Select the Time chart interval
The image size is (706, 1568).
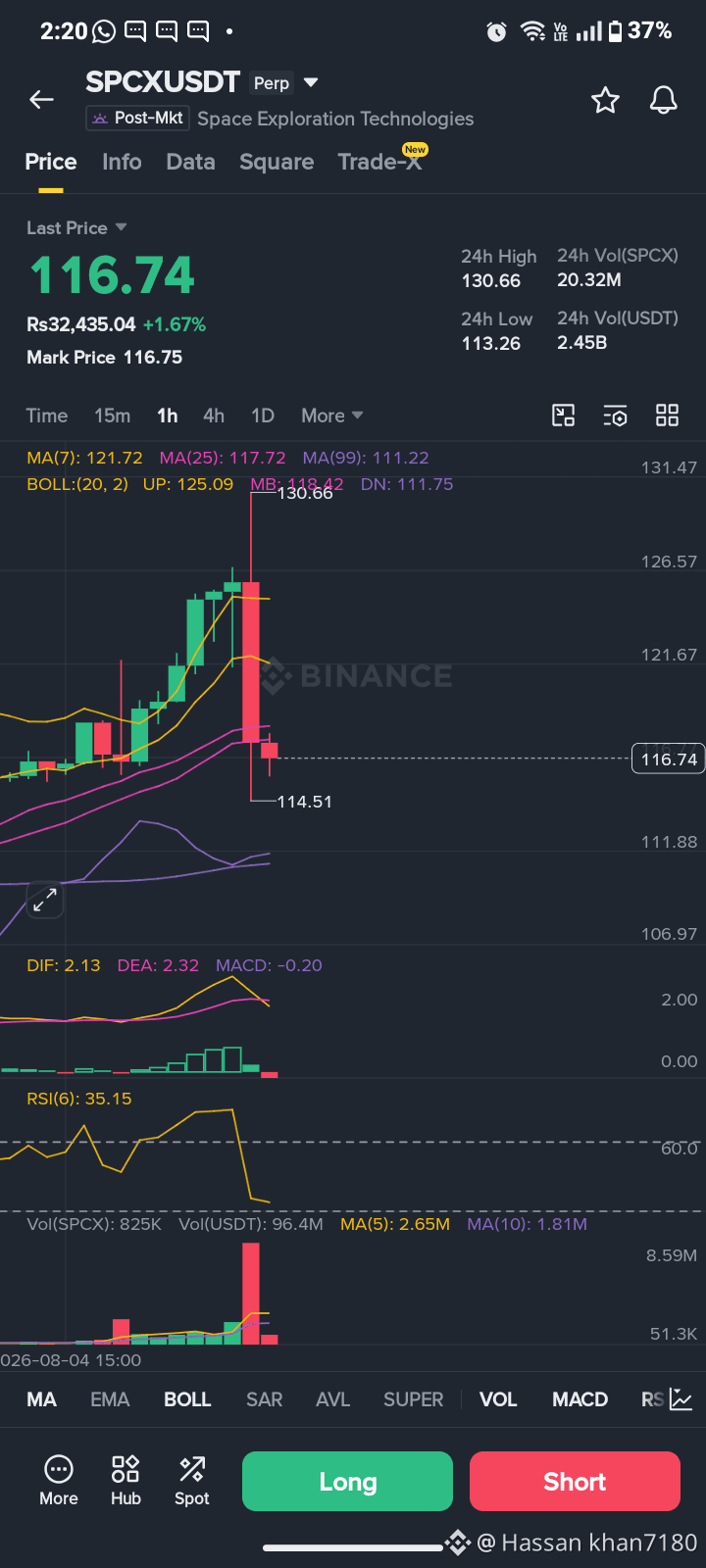(46, 416)
